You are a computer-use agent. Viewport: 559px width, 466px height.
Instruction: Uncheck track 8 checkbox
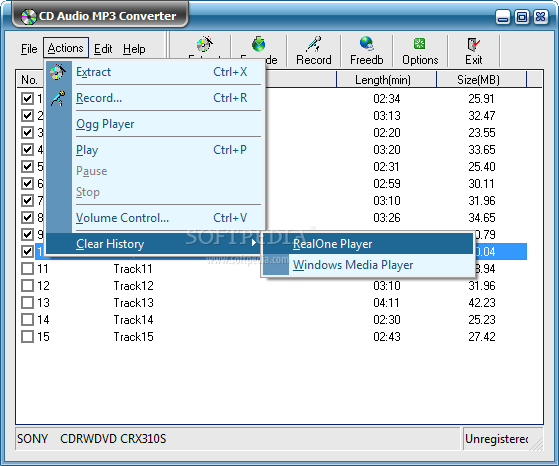27,217
